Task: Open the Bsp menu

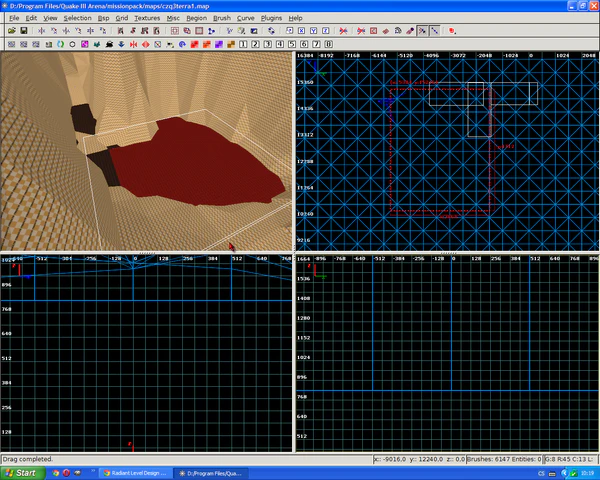Action: [102, 18]
